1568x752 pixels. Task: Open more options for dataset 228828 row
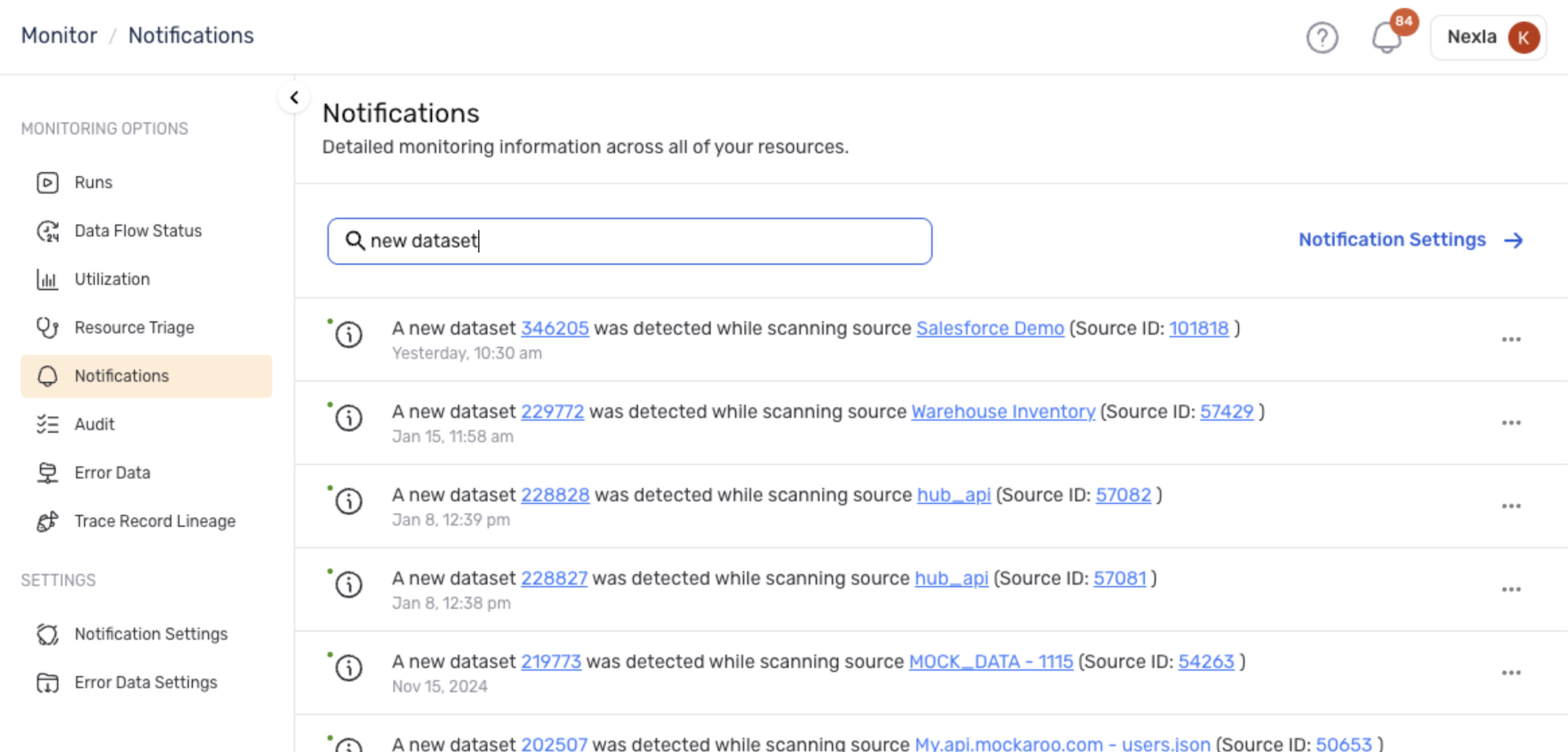[x=1511, y=506]
